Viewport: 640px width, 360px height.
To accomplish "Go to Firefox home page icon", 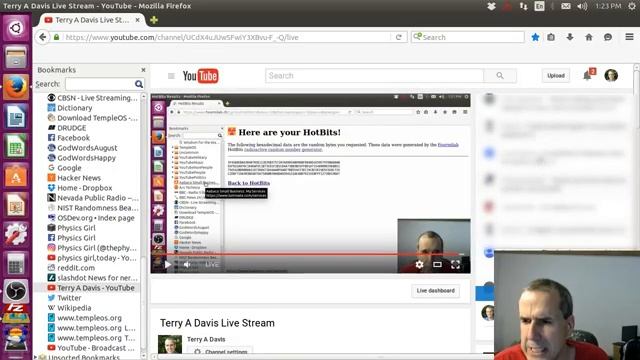I will pos(589,37).
